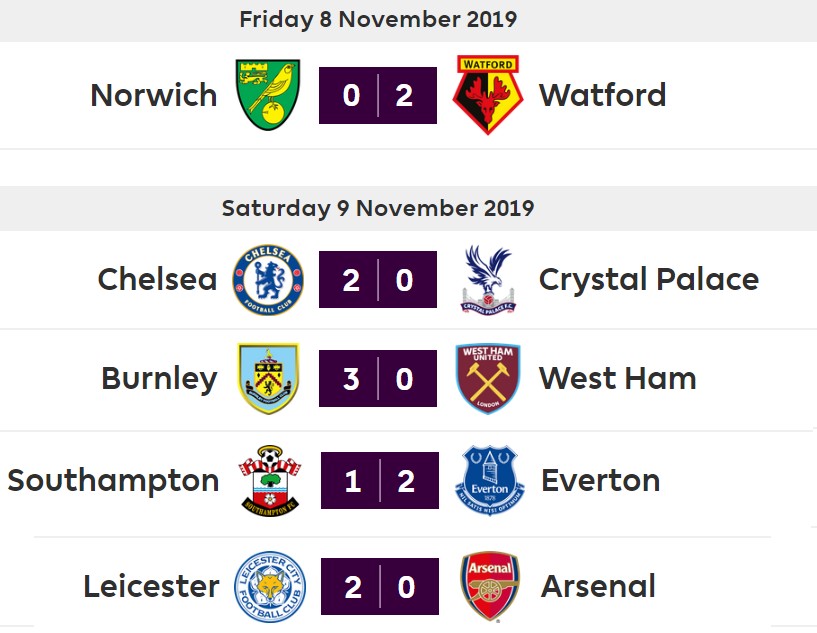Open the Chelsea 2-0 Crystal Palace score
817x633 pixels.
(378, 279)
